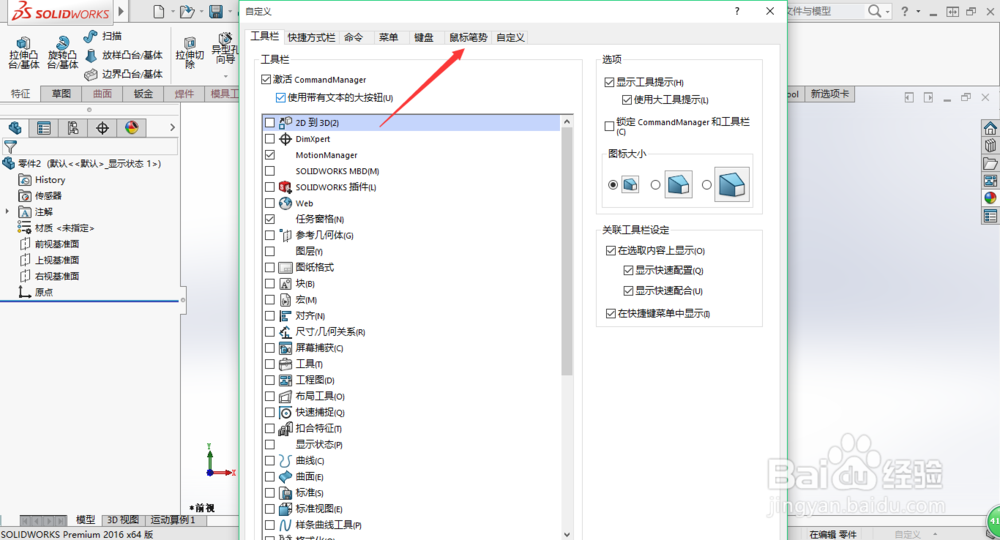This screenshot has width=1000, height=540.
Task: Open the Design Library task pane icon
Action: (x=990, y=145)
